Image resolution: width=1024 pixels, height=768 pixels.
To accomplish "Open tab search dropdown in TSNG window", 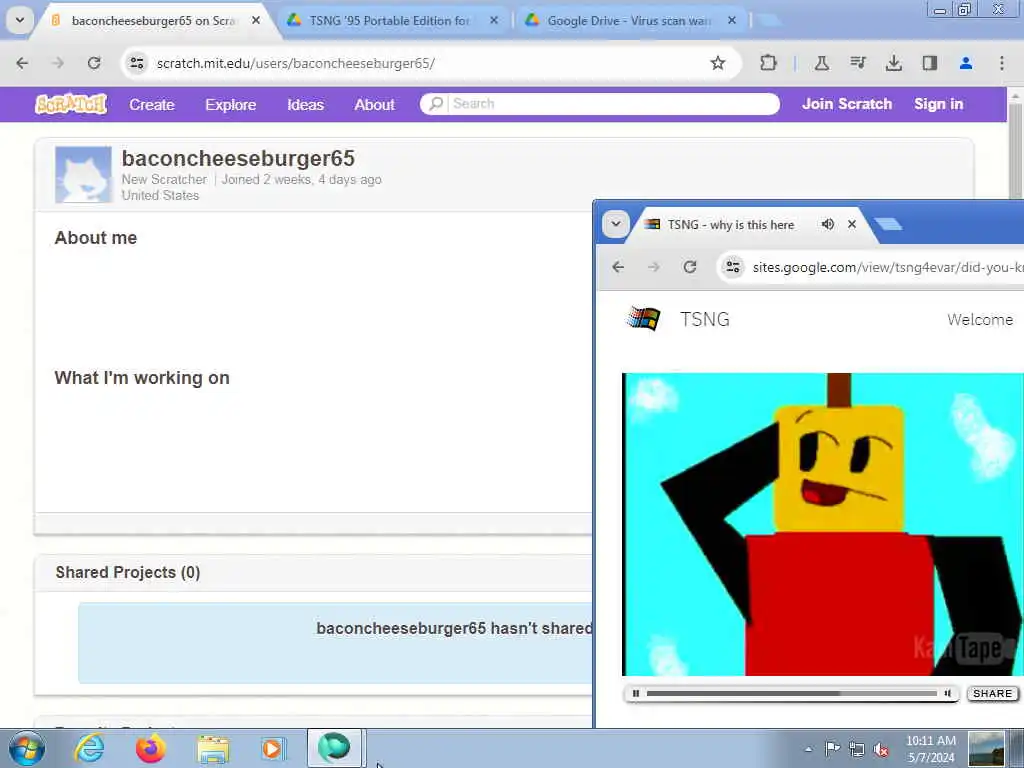I will (615, 224).
